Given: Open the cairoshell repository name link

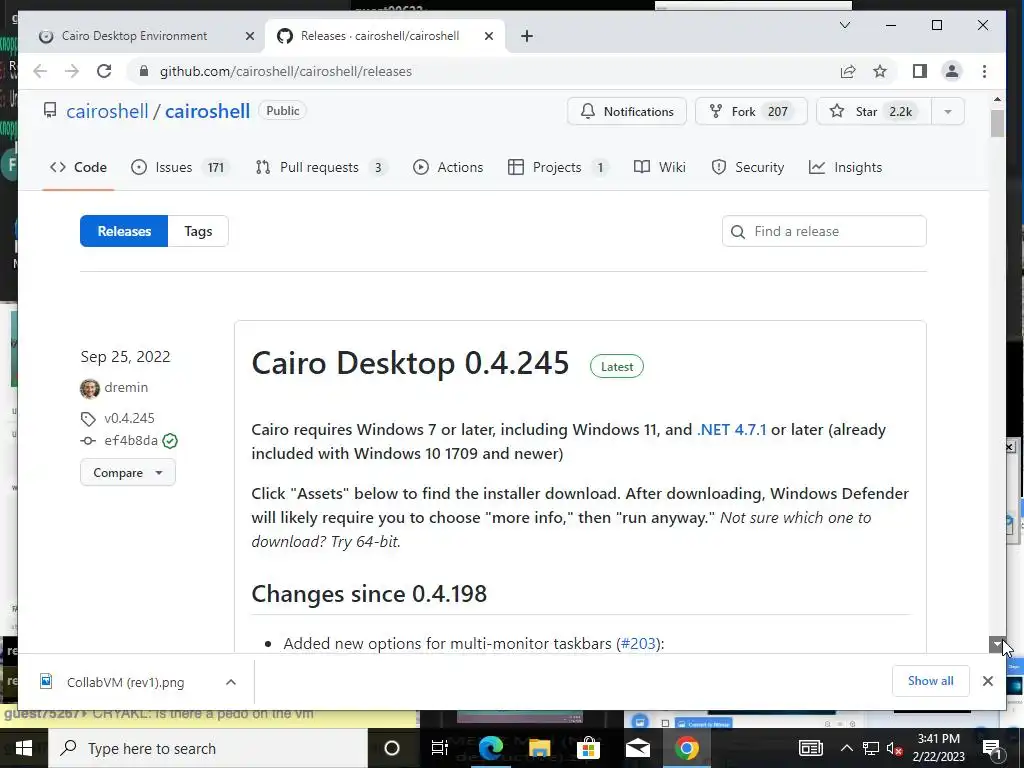Looking at the screenshot, I should pos(207,111).
